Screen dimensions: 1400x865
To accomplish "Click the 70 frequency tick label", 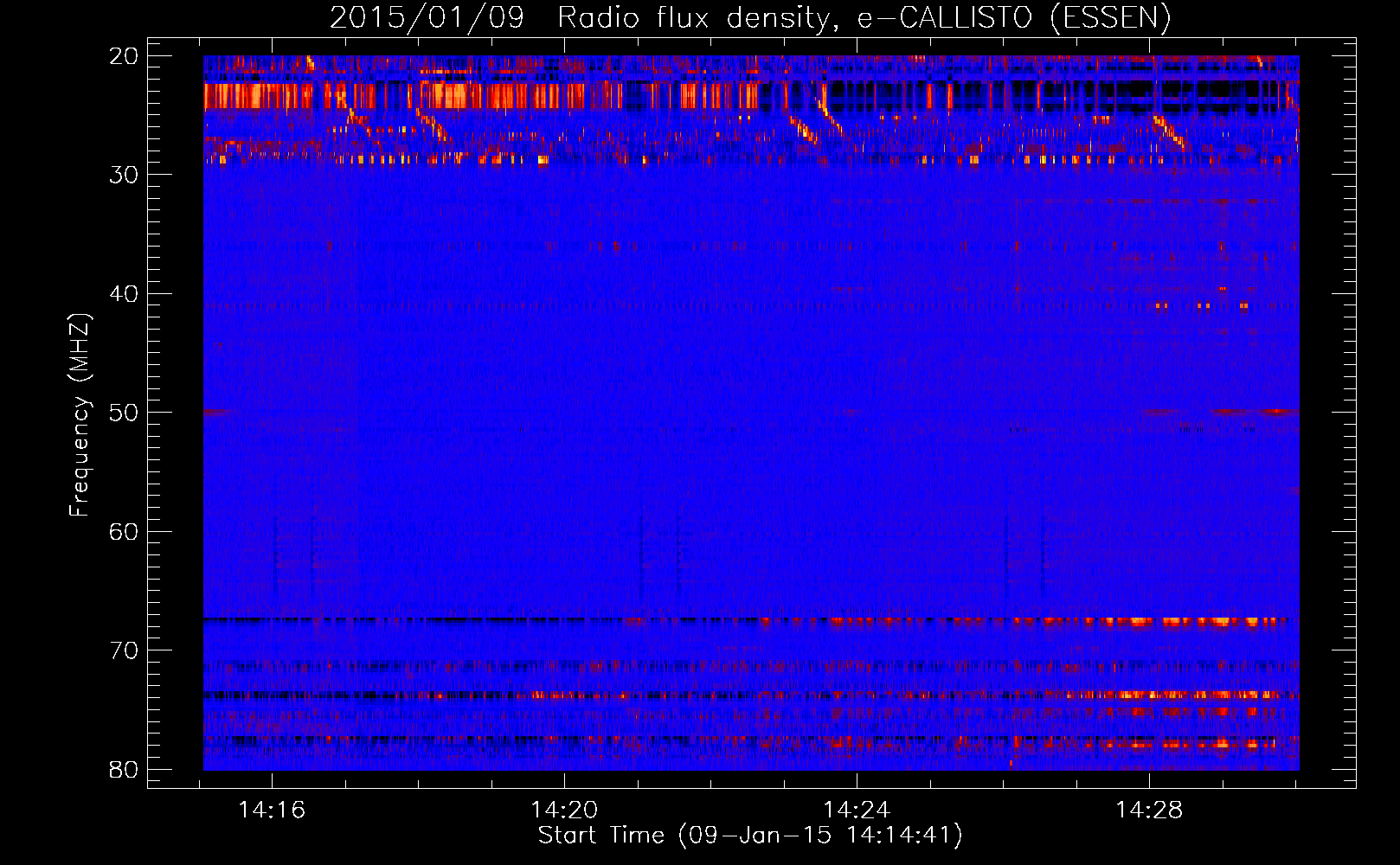I will coord(124,650).
